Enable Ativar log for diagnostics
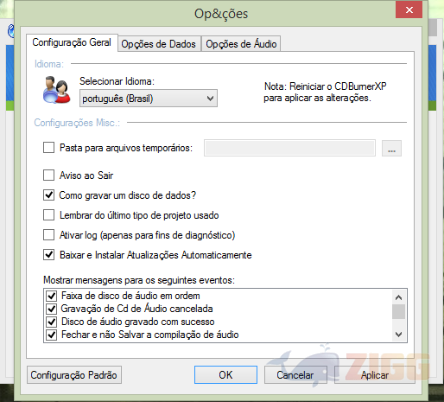Screen dimensions: 444x402 tap(49, 235)
